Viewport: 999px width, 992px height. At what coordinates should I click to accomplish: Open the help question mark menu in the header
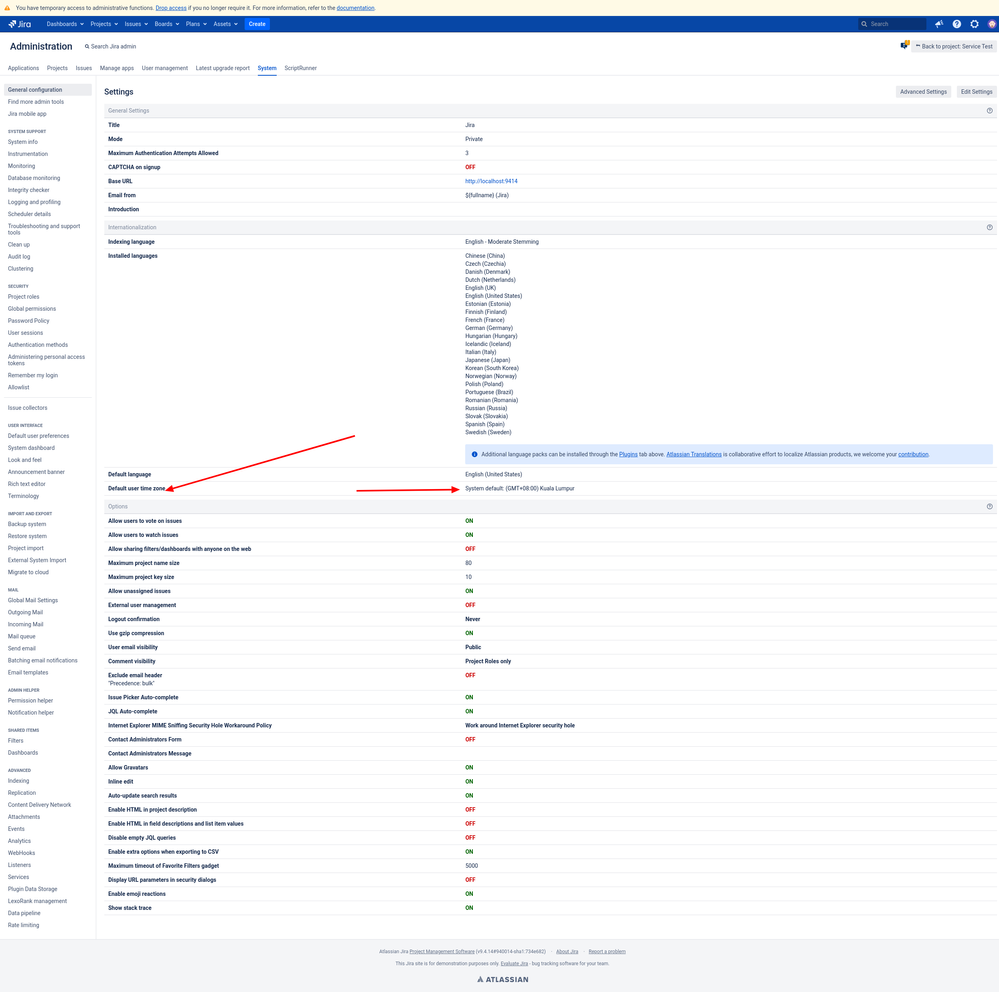[956, 24]
